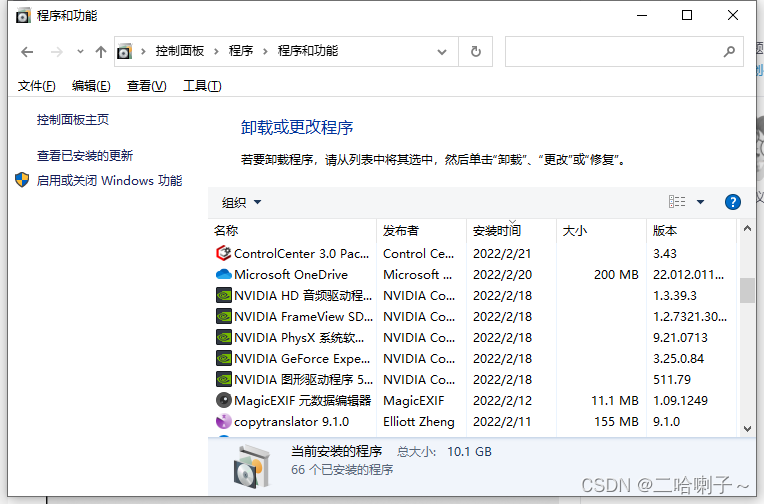Close the 程序和功能 window
This screenshot has height=504, width=764.
pos(732,16)
